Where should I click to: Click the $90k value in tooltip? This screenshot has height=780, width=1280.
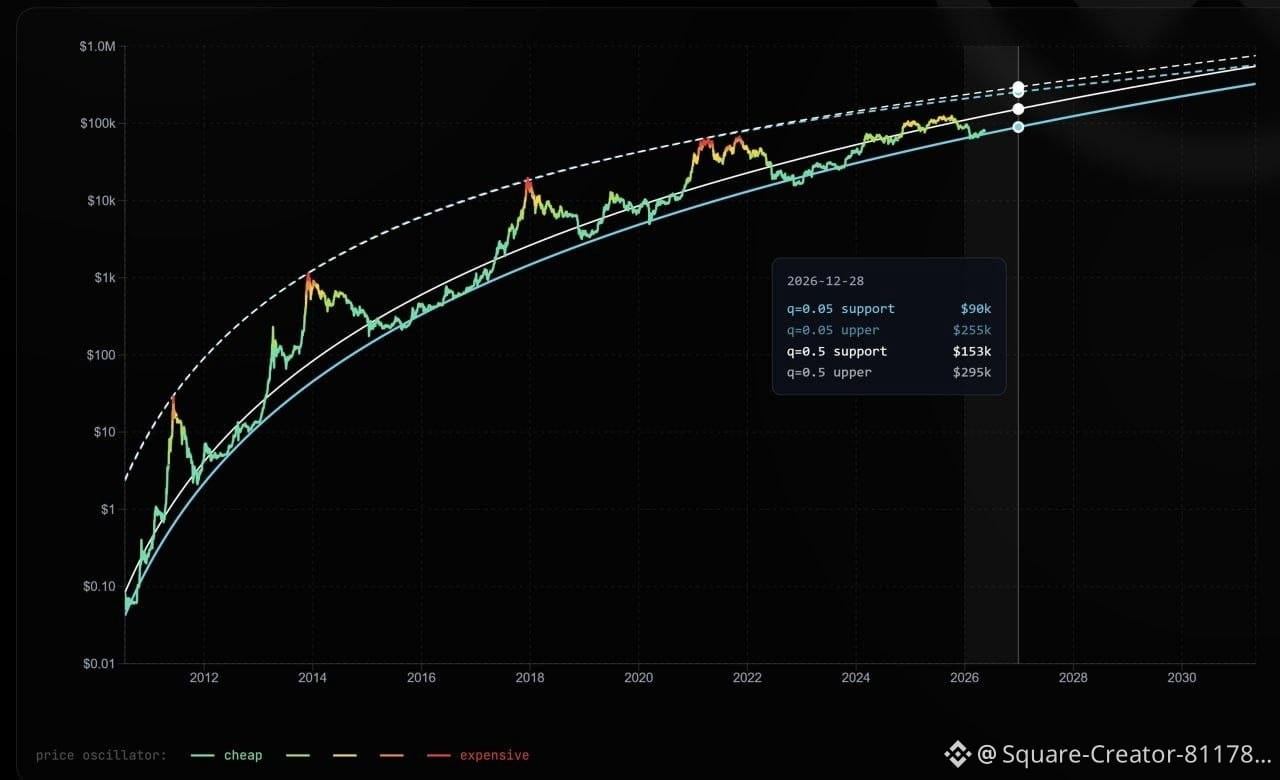(975, 309)
